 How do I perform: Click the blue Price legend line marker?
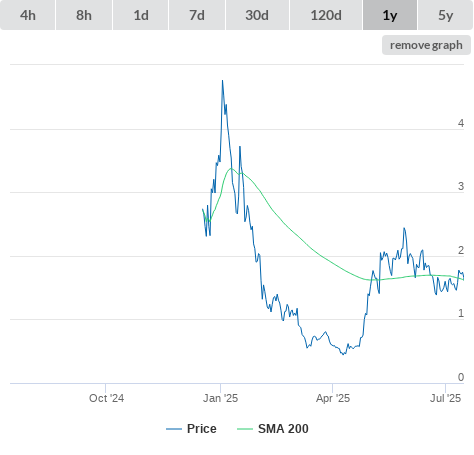174,429
